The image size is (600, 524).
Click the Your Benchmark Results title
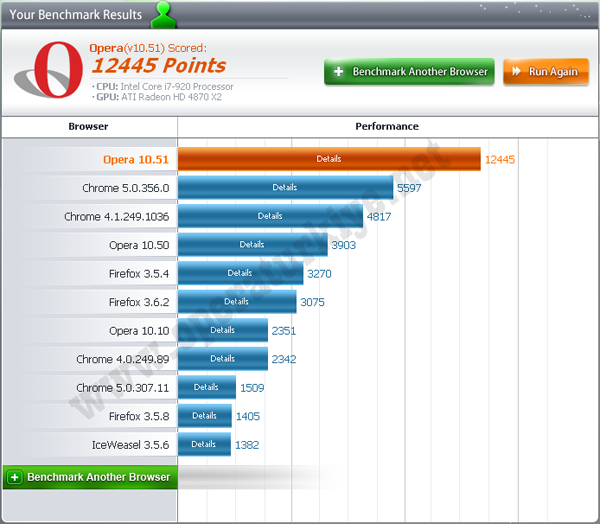click(76, 15)
